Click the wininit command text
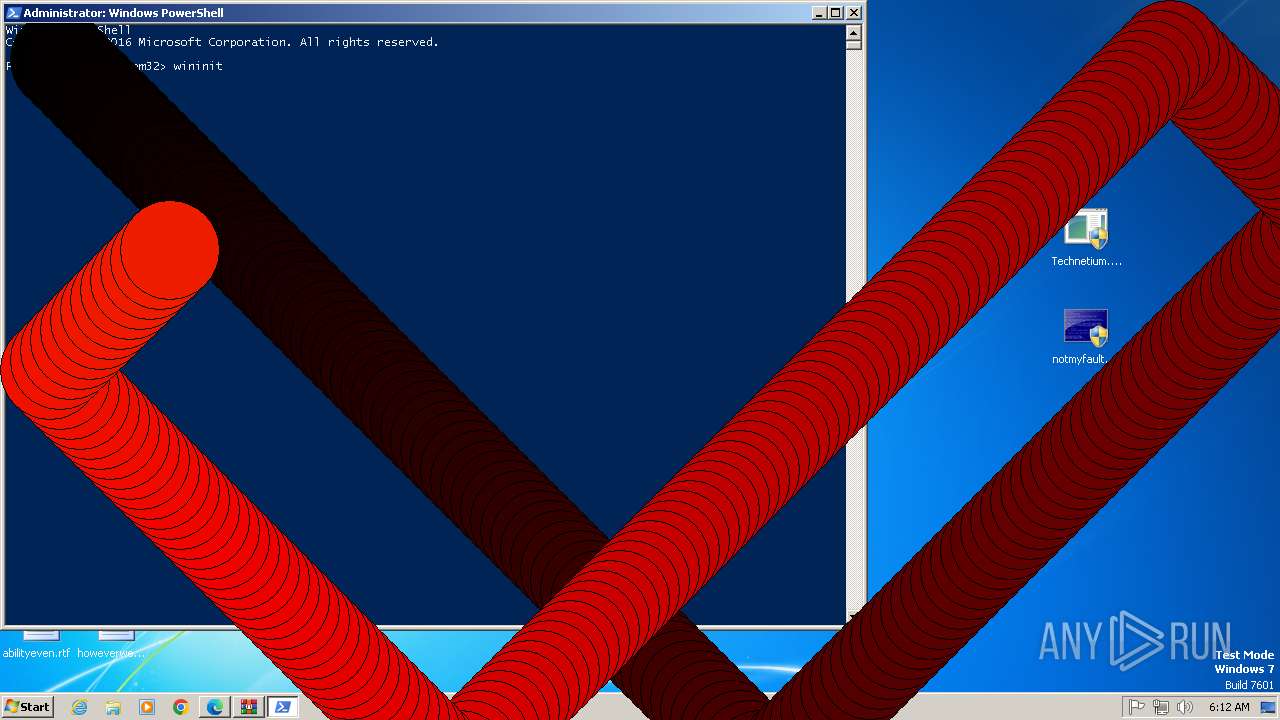This screenshot has height=720, width=1280. 198,66
